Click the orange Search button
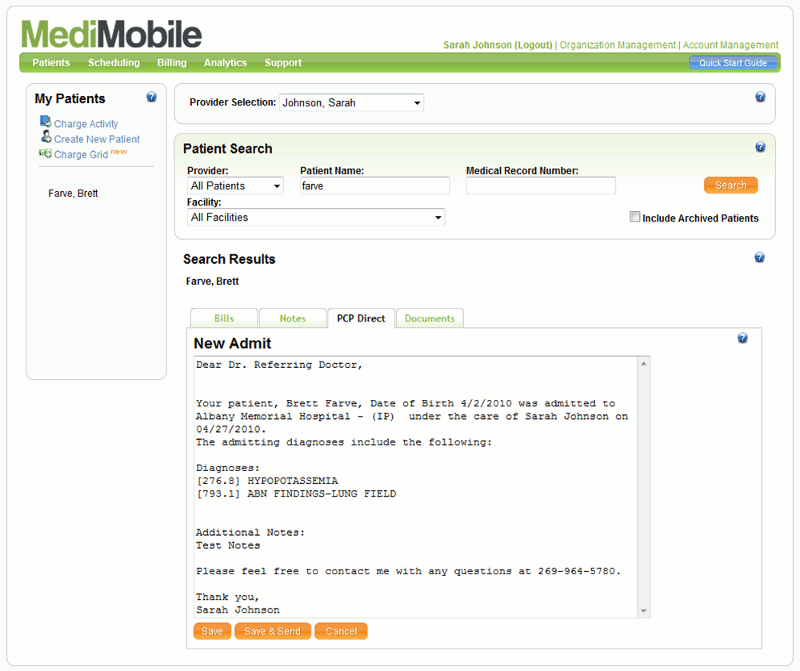800x671 pixels. tap(731, 185)
